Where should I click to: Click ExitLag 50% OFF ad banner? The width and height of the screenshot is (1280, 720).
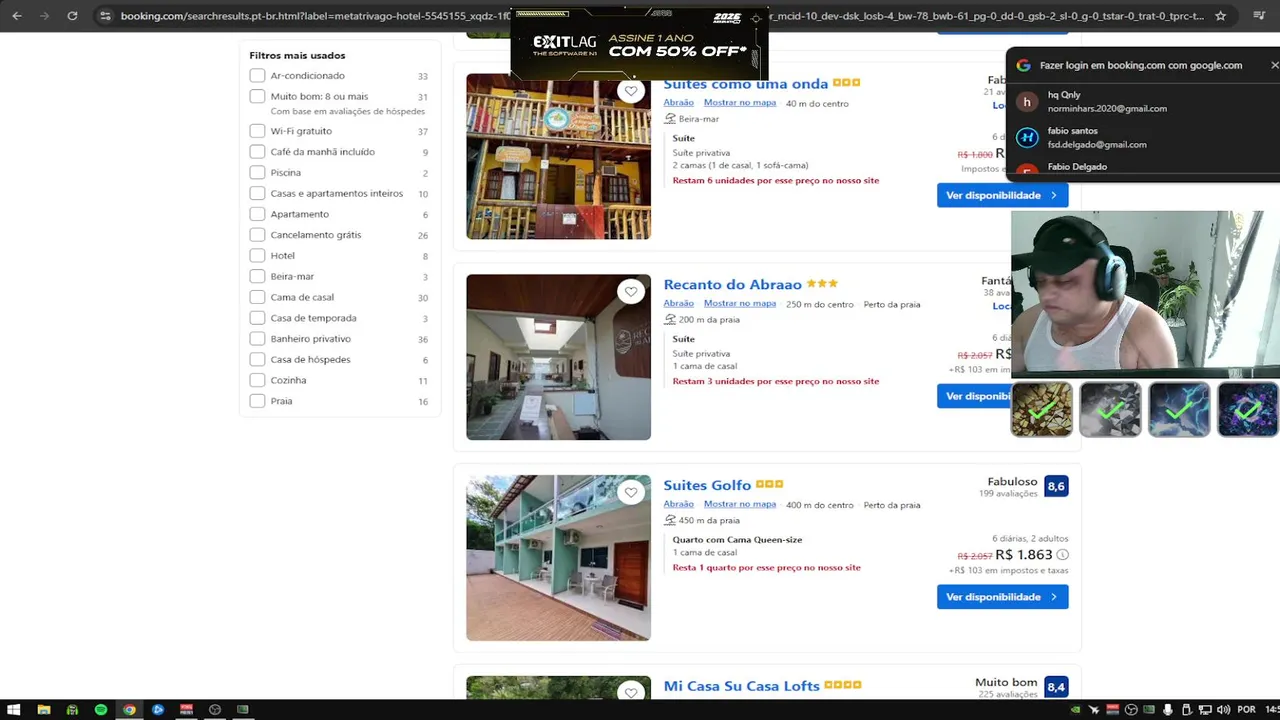coord(639,44)
